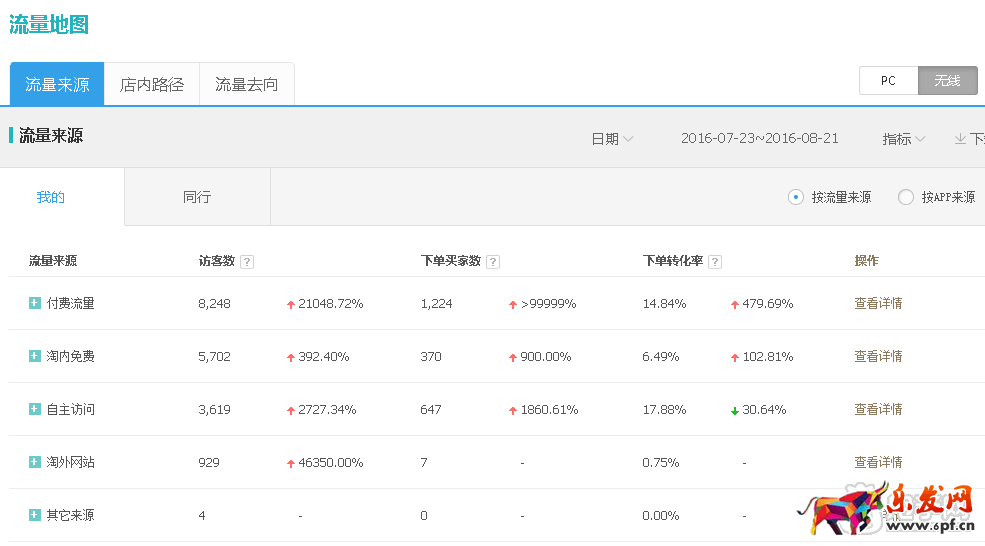This screenshot has width=985, height=546.
Task: Click 查看详情 for 自主访问
Action: click(878, 409)
